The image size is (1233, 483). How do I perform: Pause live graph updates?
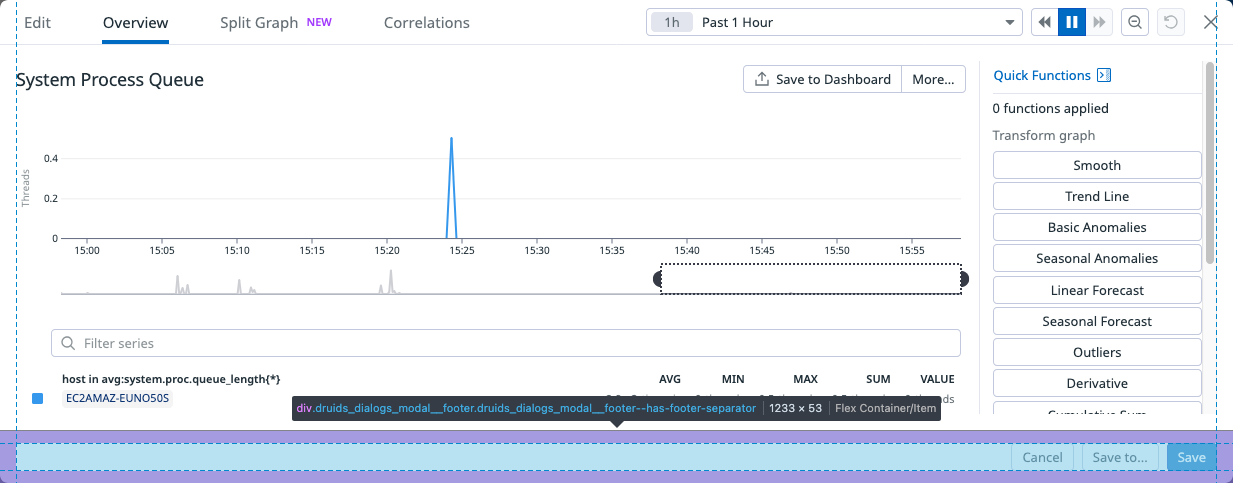click(x=1072, y=22)
